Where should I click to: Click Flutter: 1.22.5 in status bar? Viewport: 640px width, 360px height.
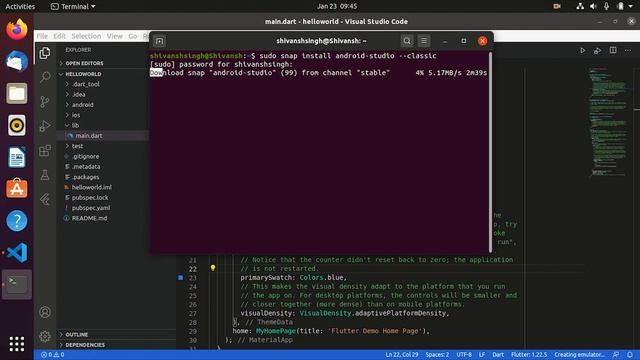coord(529,355)
